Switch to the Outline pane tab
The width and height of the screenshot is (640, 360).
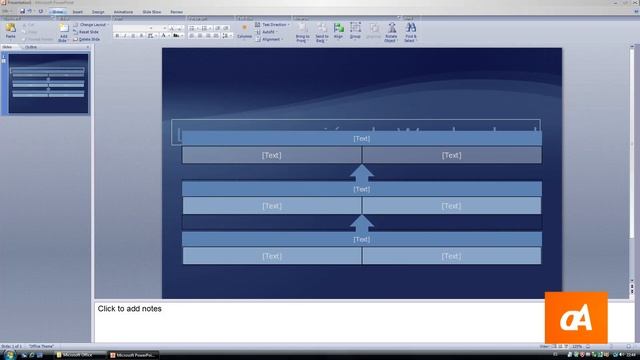pos(31,47)
